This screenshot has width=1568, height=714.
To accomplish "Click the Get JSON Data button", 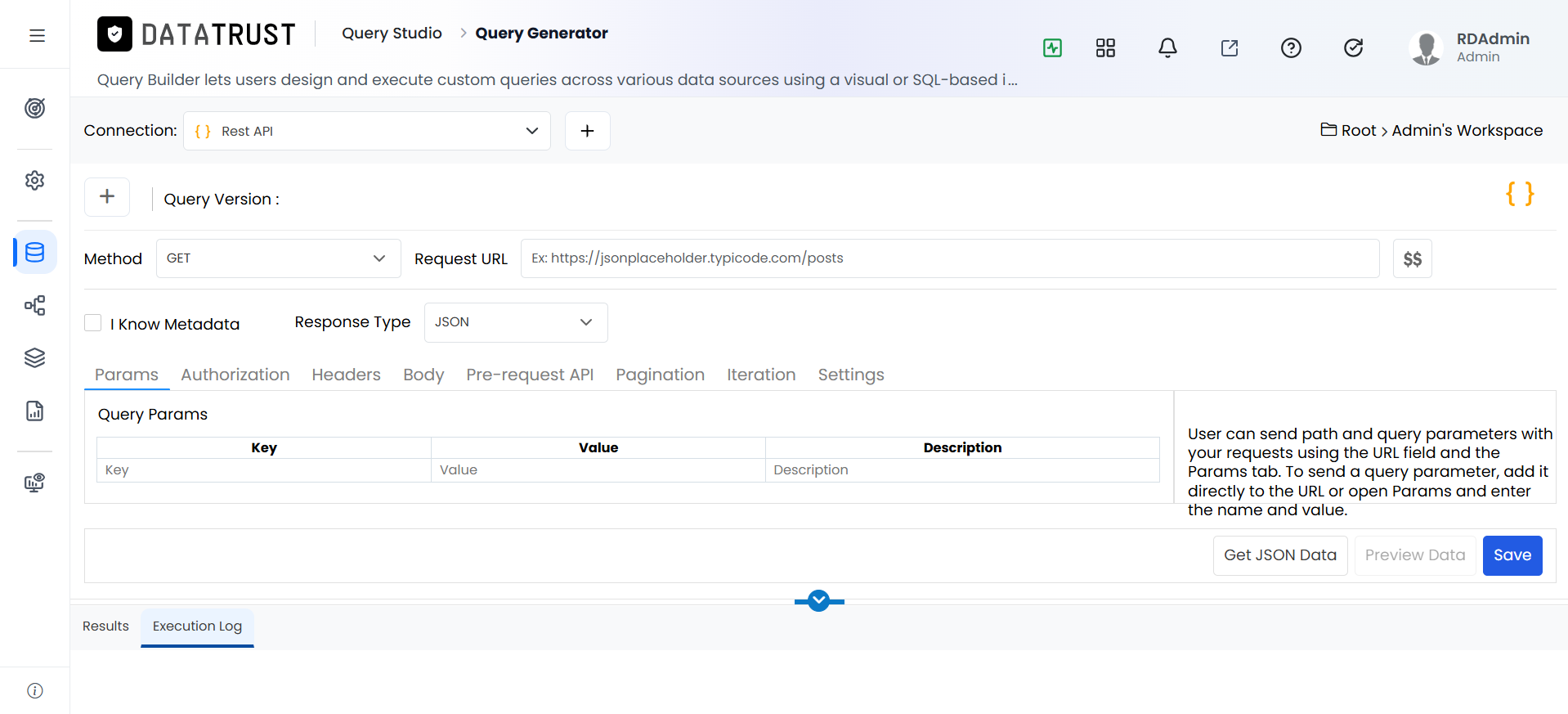I will click(x=1280, y=555).
